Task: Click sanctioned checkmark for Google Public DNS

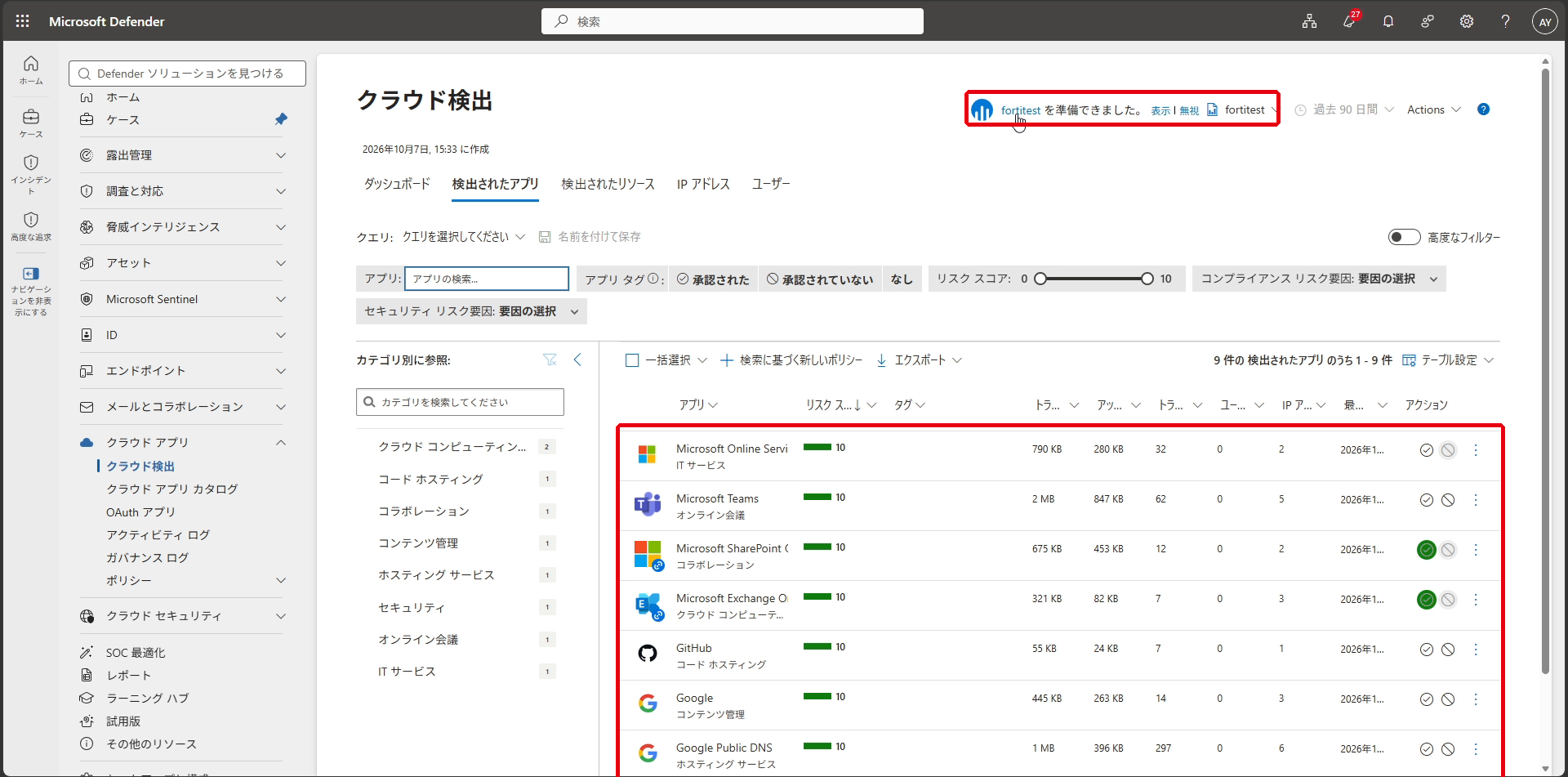Action: [x=1426, y=749]
